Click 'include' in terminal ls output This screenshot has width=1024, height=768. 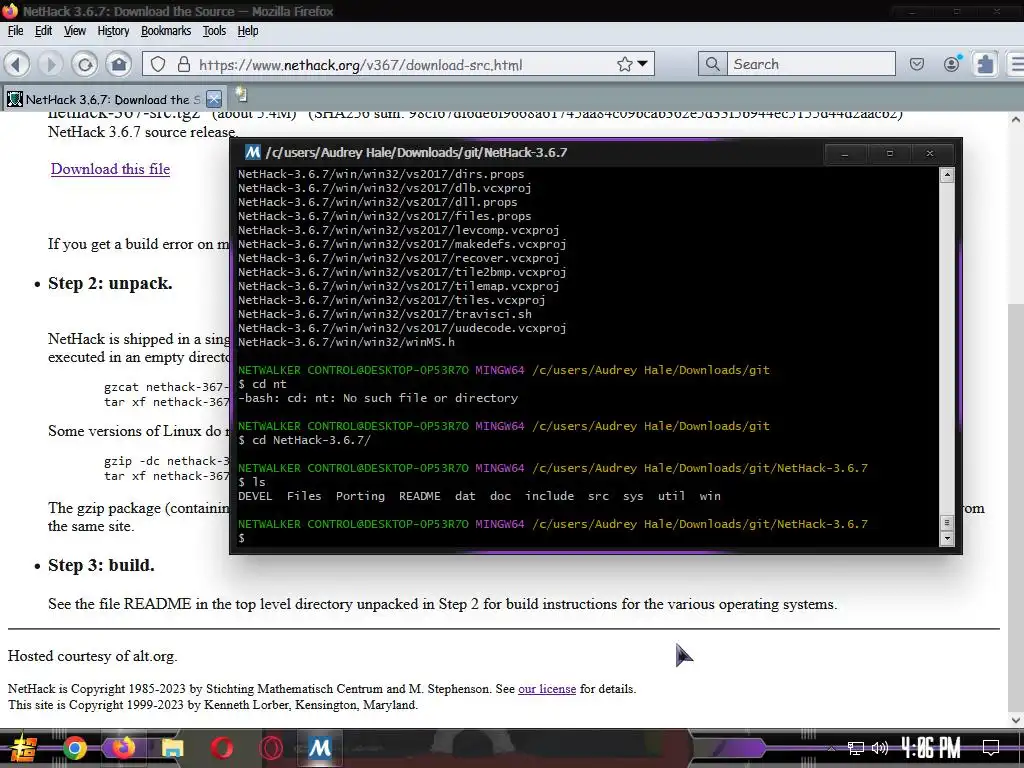550,496
